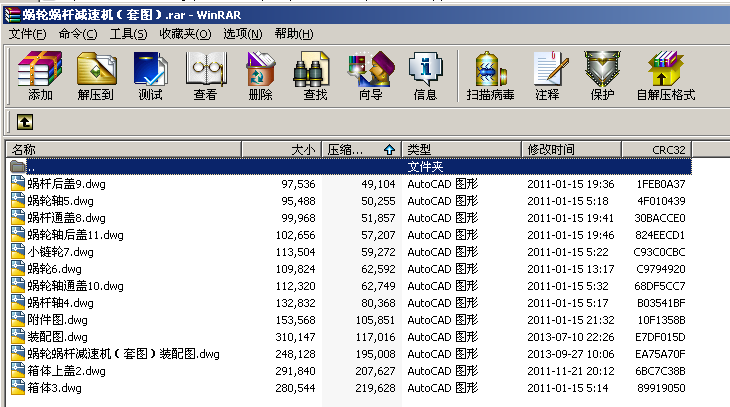
Task: Click AutoCAD 图形 type in 蜗轮6.dwg row
Action: pos(442,269)
